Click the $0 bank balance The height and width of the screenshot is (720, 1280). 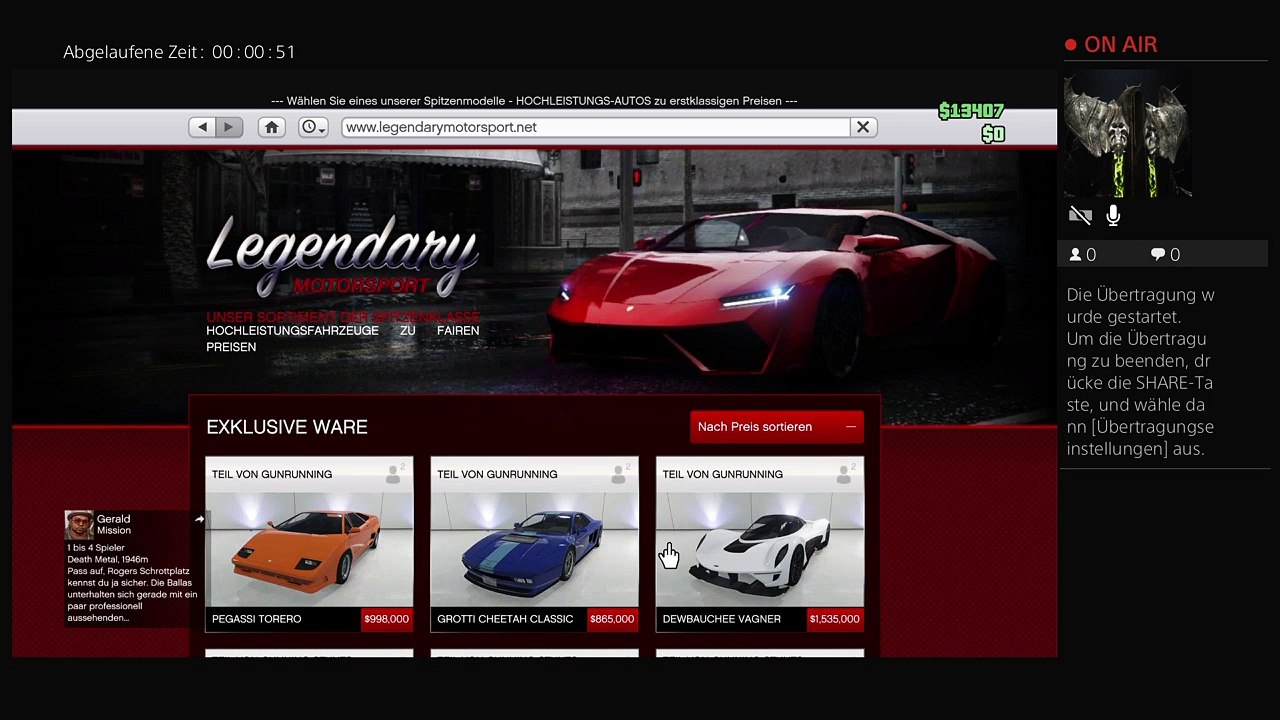993,134
